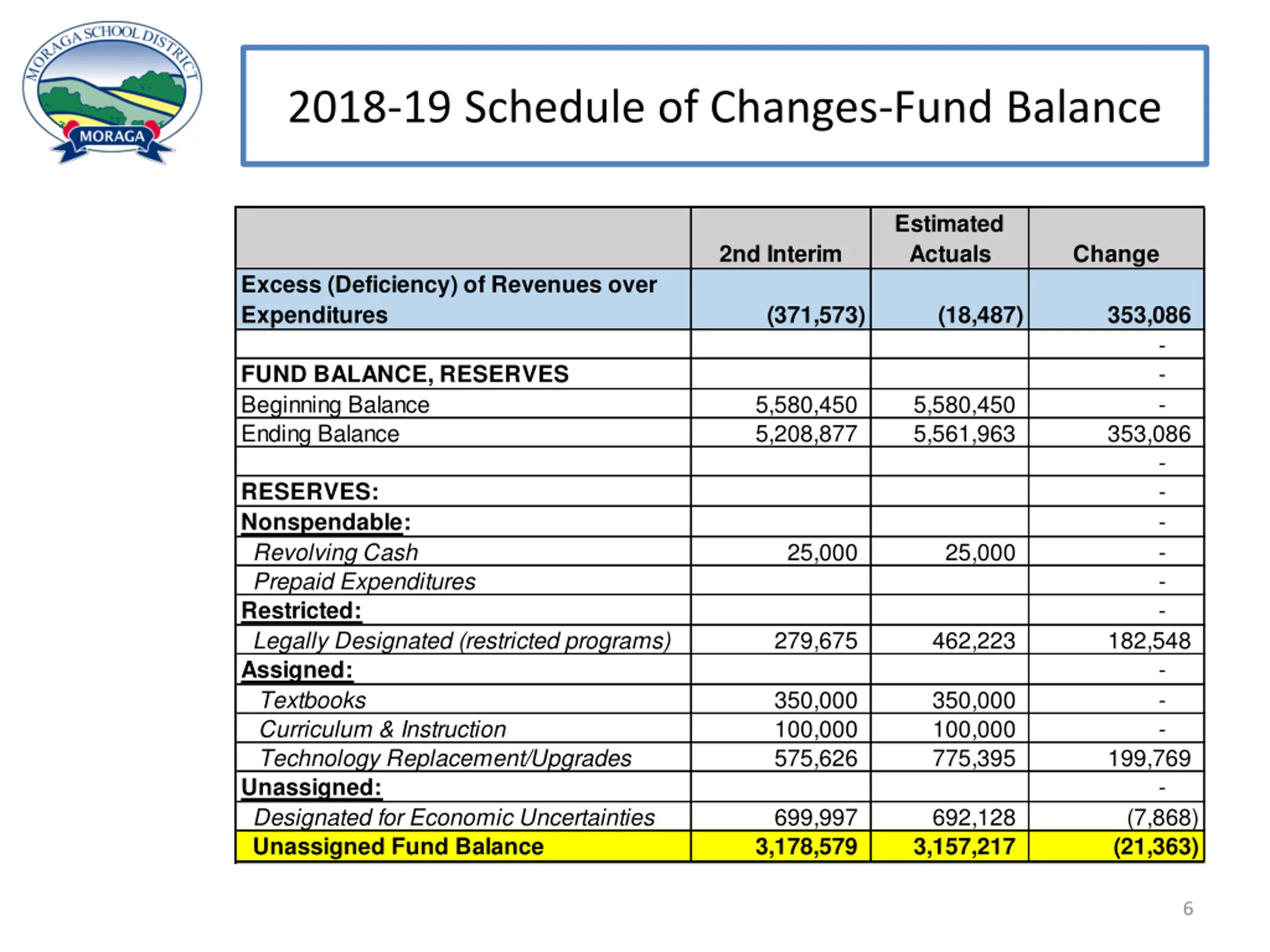This screenshot has height=952, width=1270.
Task: Click the 'Beginning Balance' row label
Action: [335, 405]
